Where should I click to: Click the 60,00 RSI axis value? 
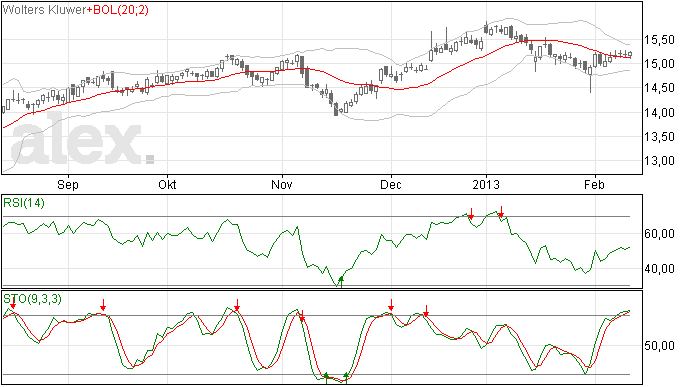[659, 234]
